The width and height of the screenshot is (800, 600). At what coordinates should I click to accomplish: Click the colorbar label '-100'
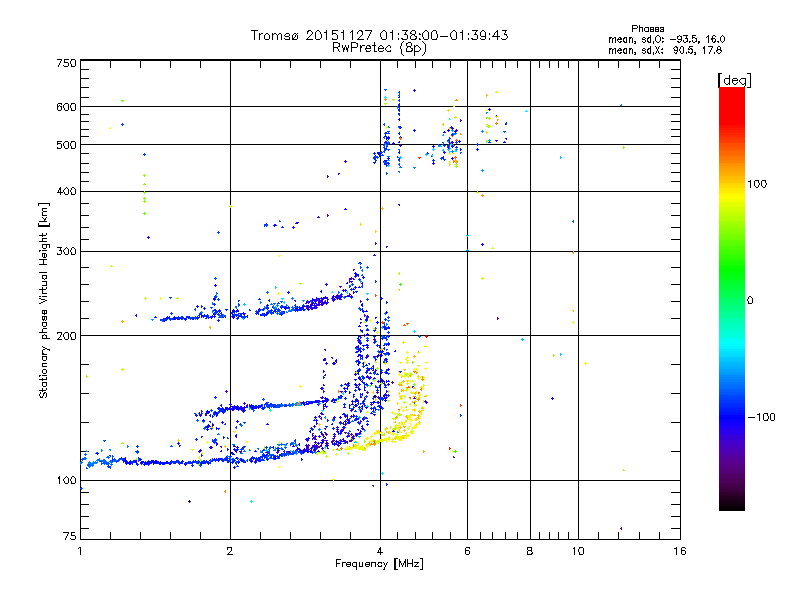pyautogui.click(x=761, y=417)
